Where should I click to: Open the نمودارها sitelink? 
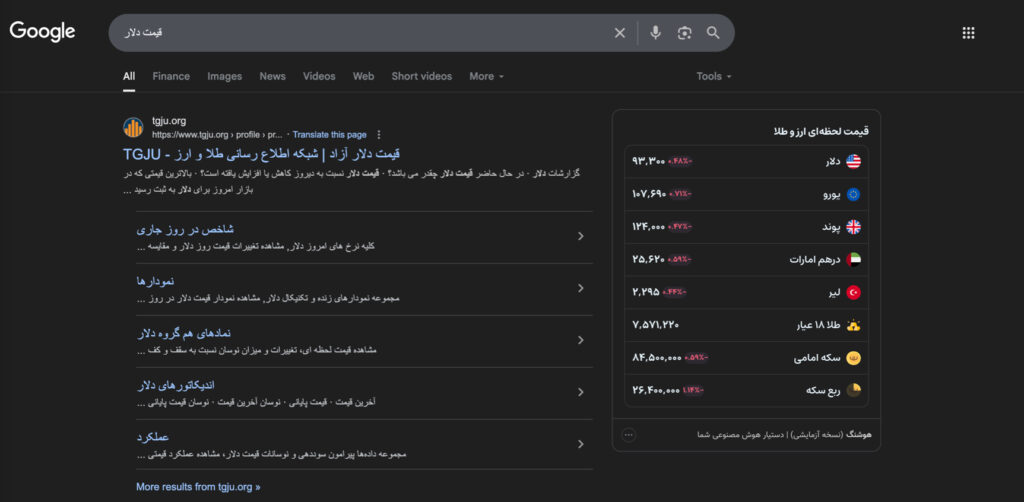tap(155, 281)
